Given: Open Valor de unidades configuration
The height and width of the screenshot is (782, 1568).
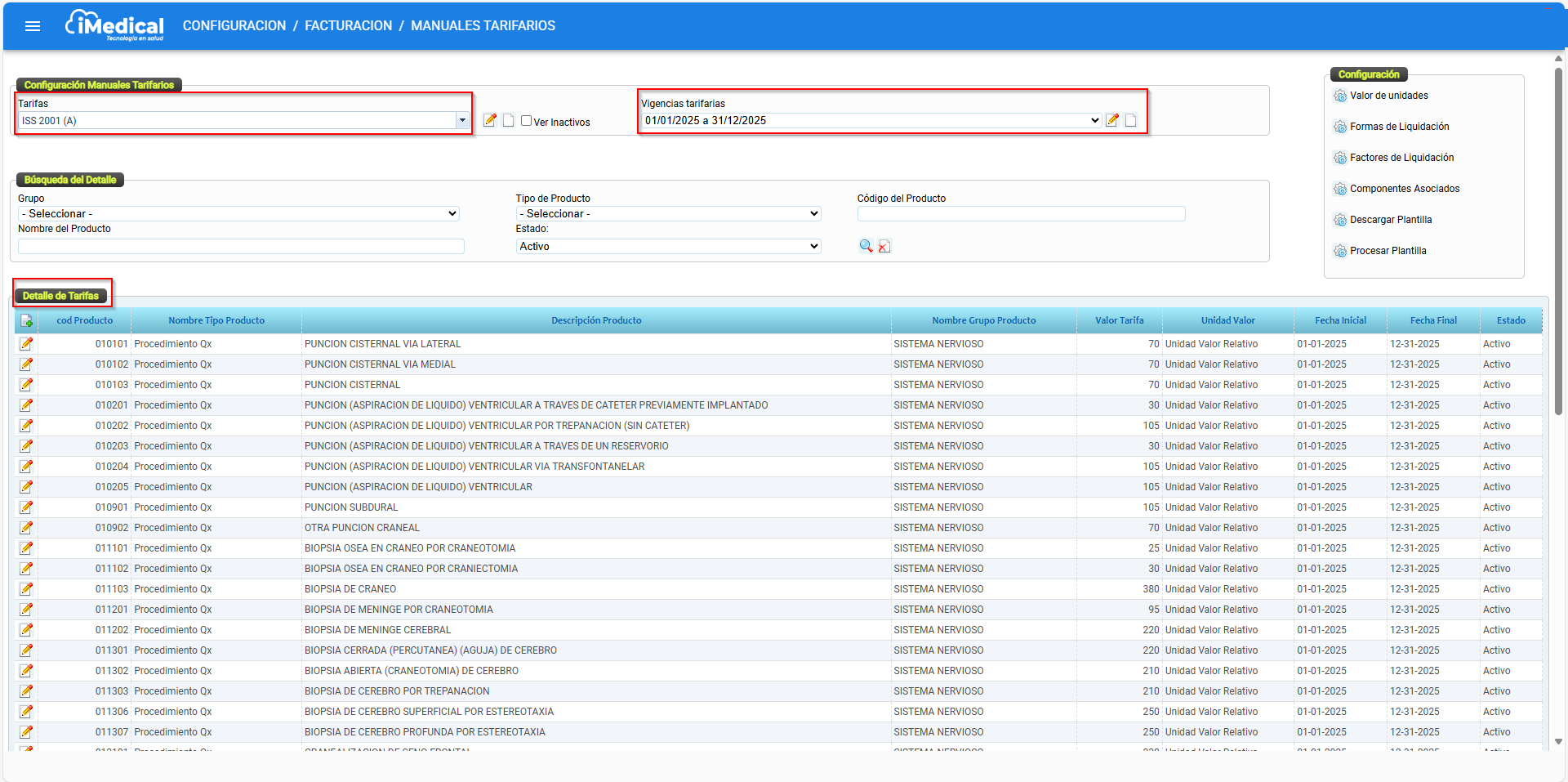Looking at the screenshot, I should coord(1388,96).
